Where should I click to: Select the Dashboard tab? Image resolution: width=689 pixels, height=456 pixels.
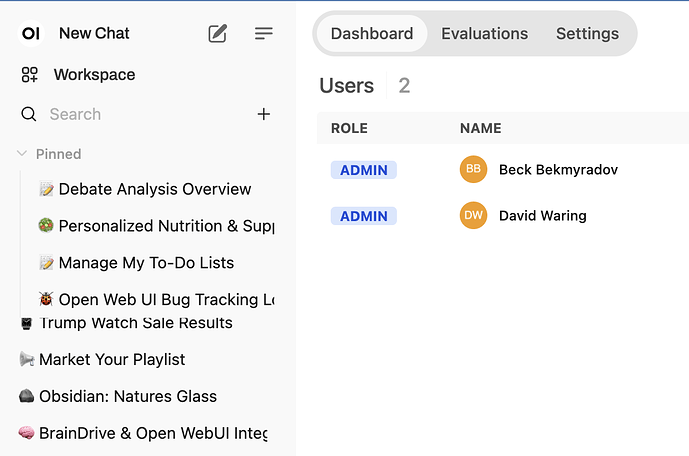pyautogui.click(x=372, y=33)
